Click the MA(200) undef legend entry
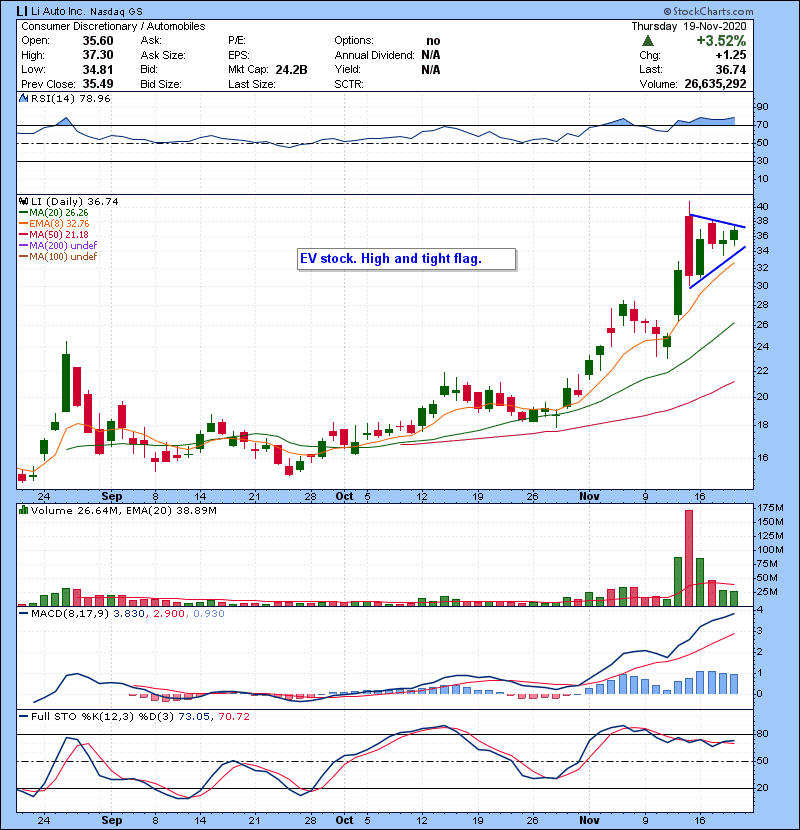The image size is (800, 830). click(58, 246)
